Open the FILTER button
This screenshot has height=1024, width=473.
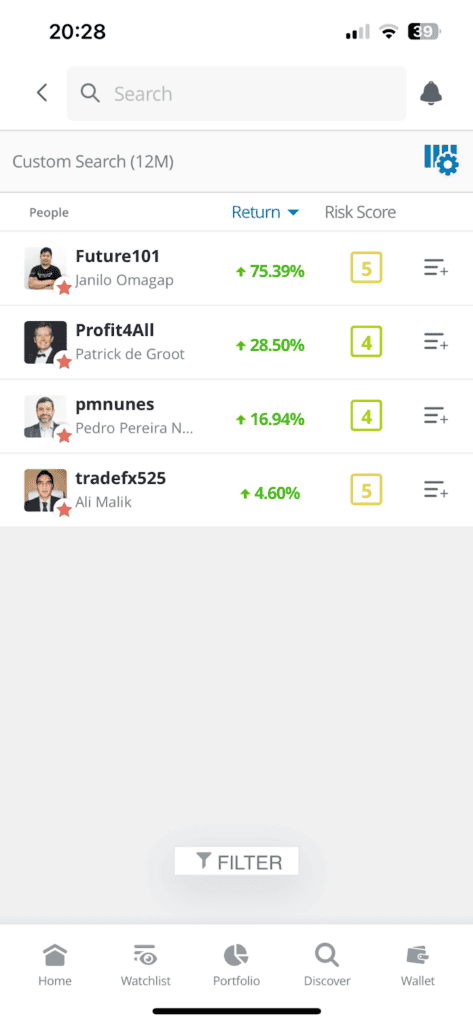click(236, 861)
